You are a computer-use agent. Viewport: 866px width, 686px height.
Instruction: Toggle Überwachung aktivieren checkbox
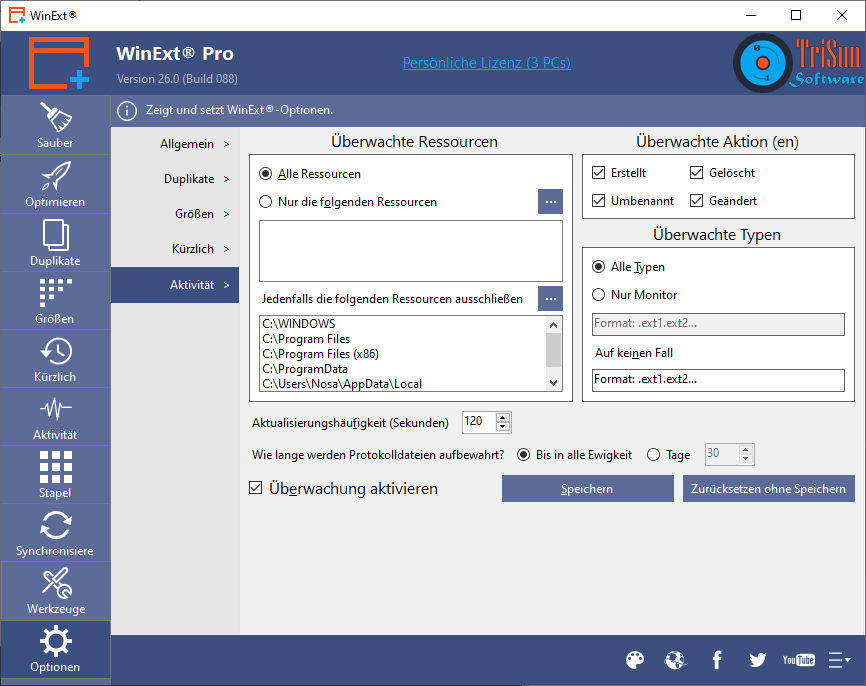pos(255,488)
